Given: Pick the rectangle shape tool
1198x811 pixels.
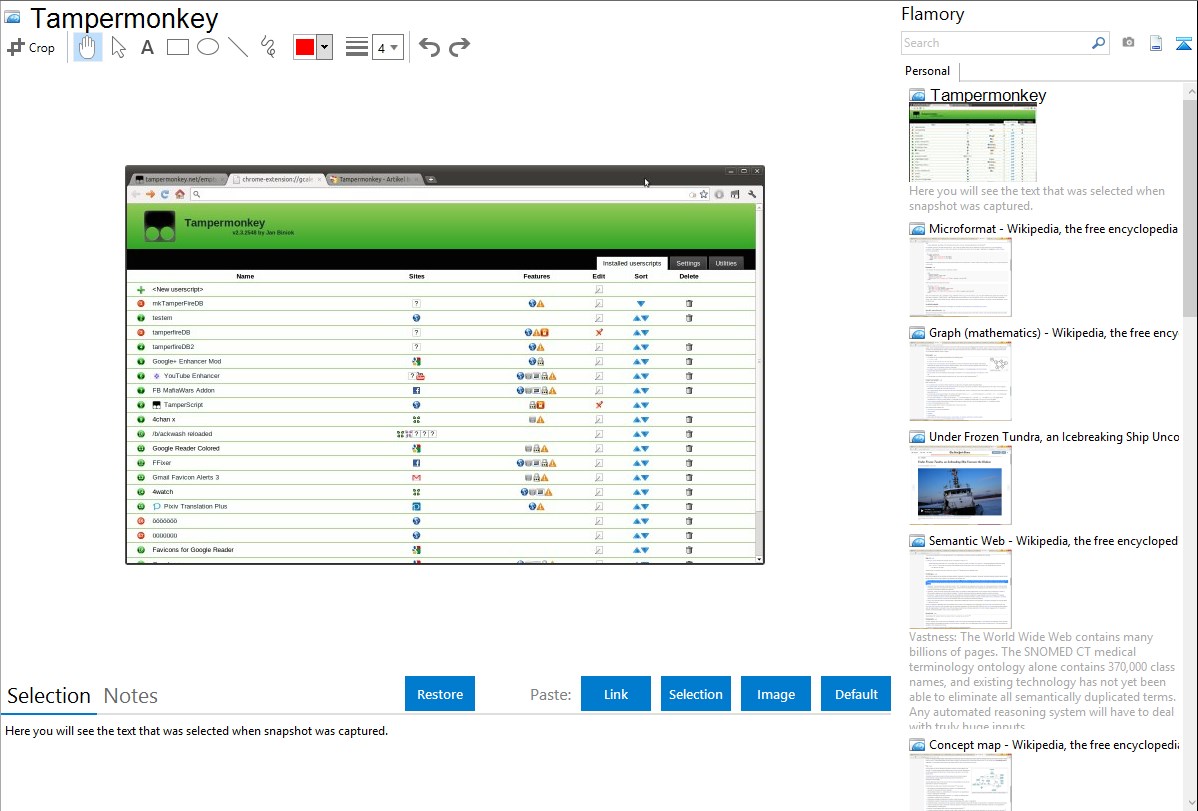Looking at the screenshot, I should pos(178,47).
